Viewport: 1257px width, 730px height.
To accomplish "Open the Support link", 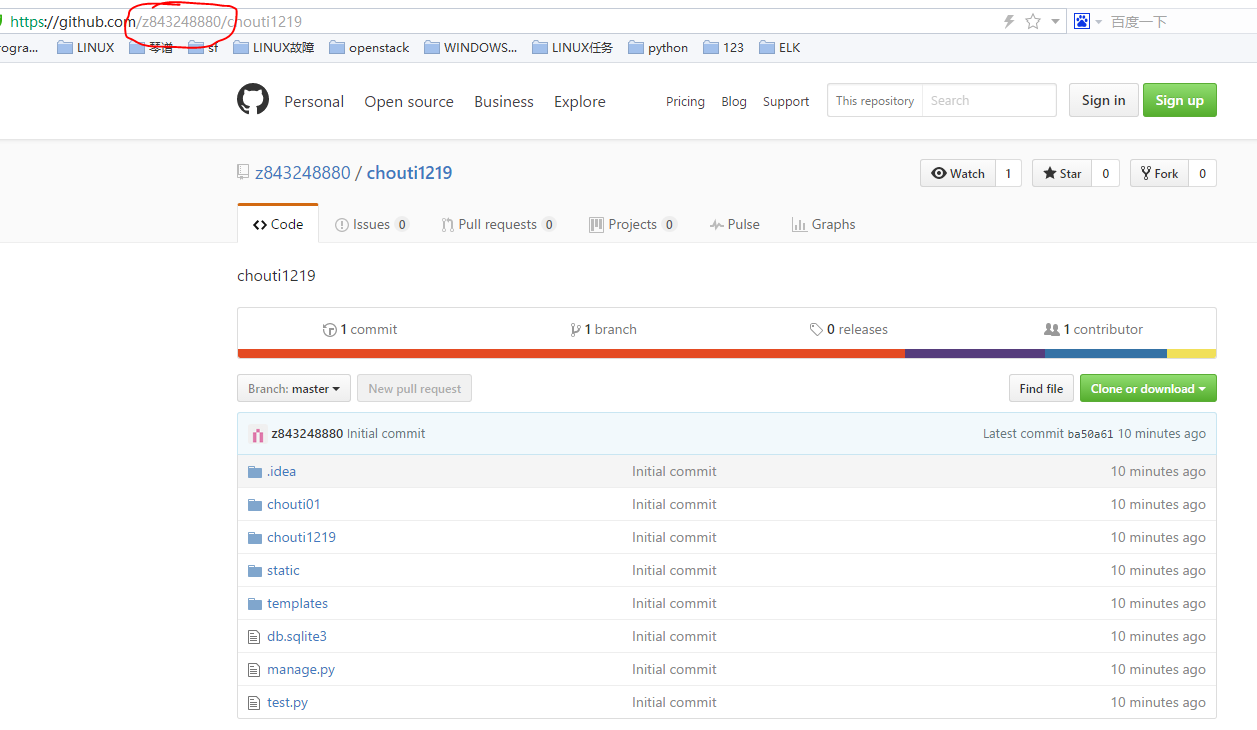I will [786, 101].
